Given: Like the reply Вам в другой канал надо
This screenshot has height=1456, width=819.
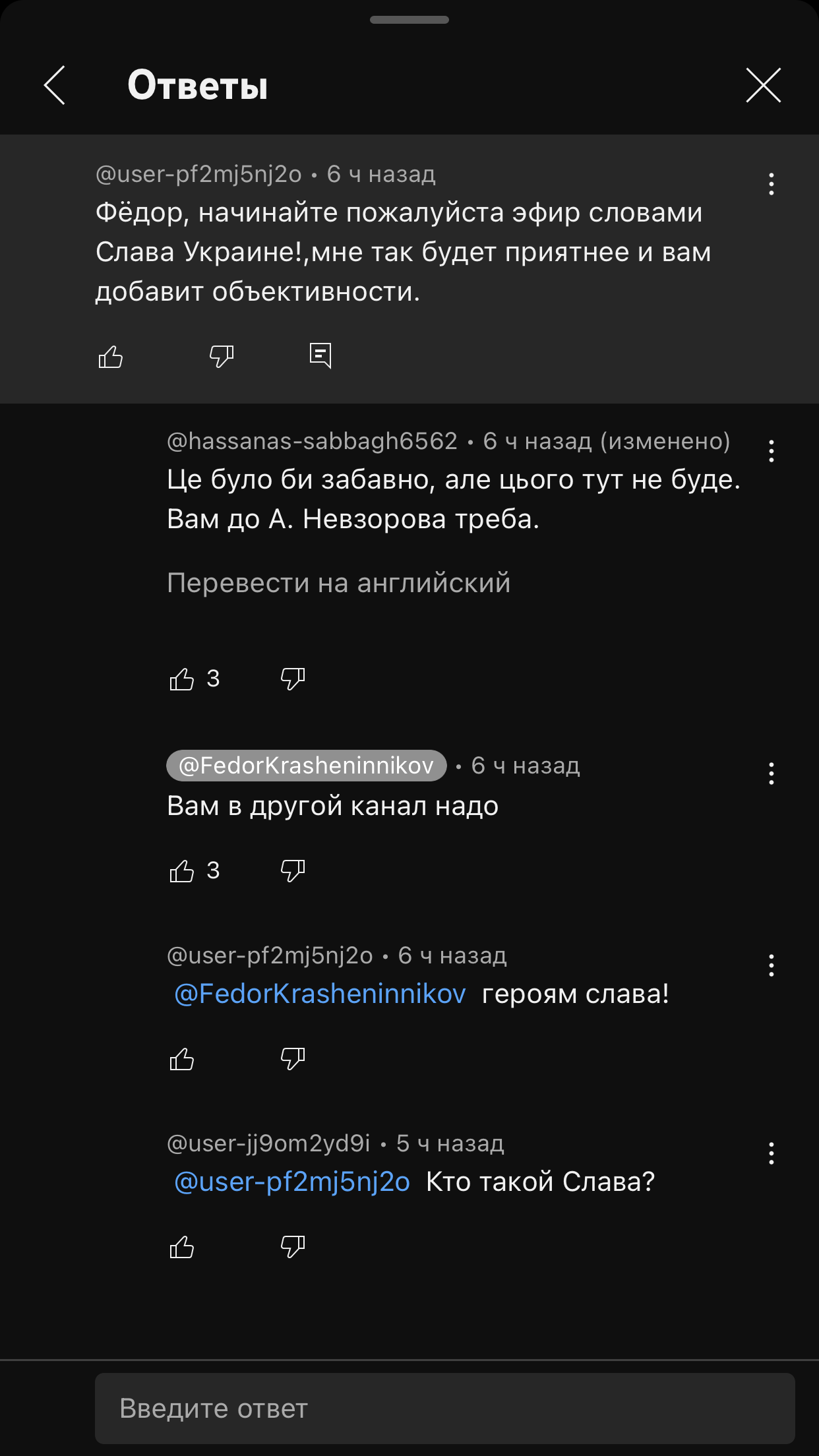Looking at the screenshot, I should click(182, 871).
